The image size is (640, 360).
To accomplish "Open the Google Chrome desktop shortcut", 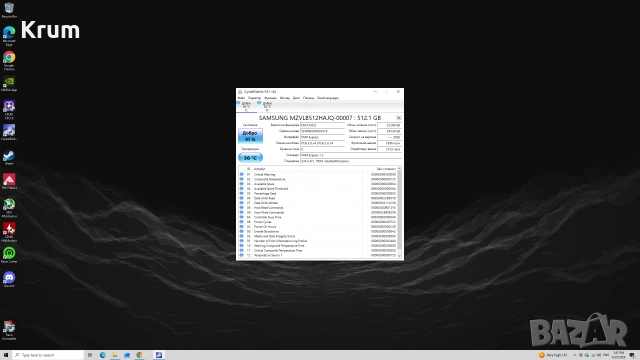I will click(9, 60).
